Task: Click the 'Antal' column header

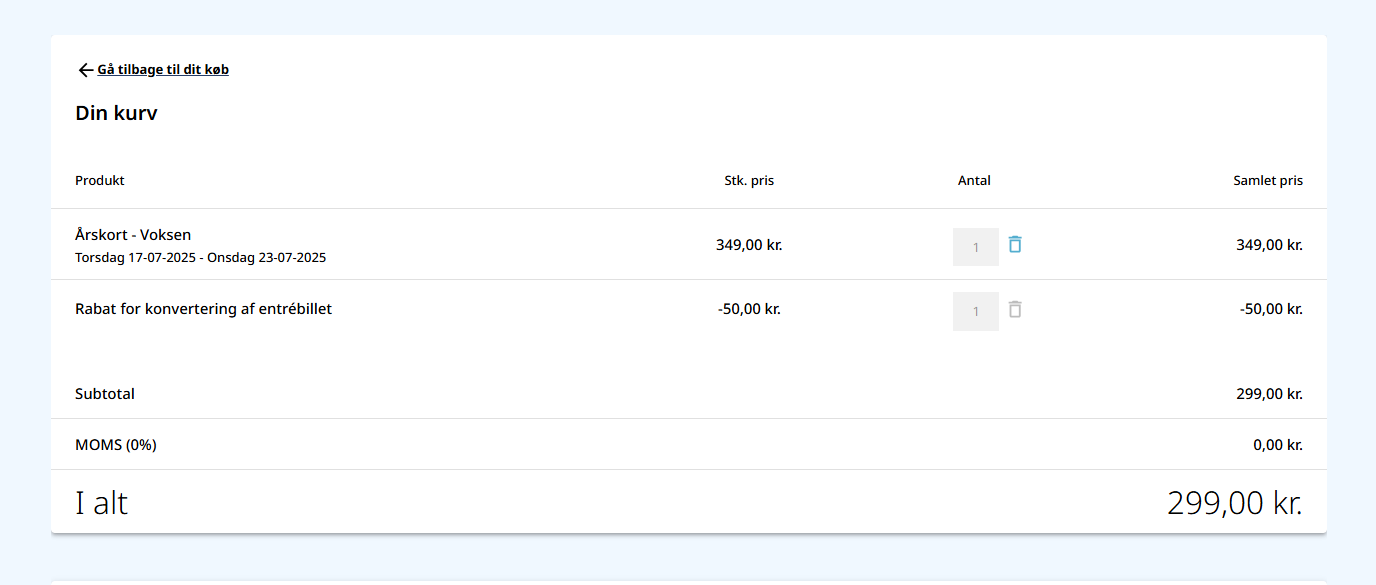Action: 974,181
